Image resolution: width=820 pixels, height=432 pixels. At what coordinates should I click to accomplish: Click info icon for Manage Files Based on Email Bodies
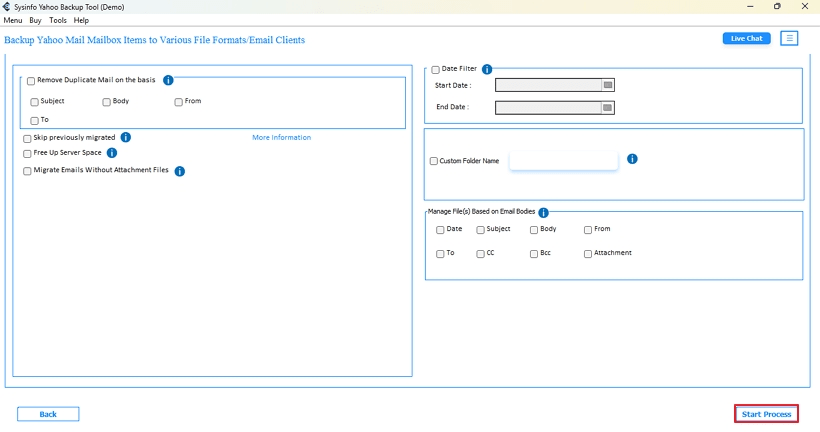point(543,212)
